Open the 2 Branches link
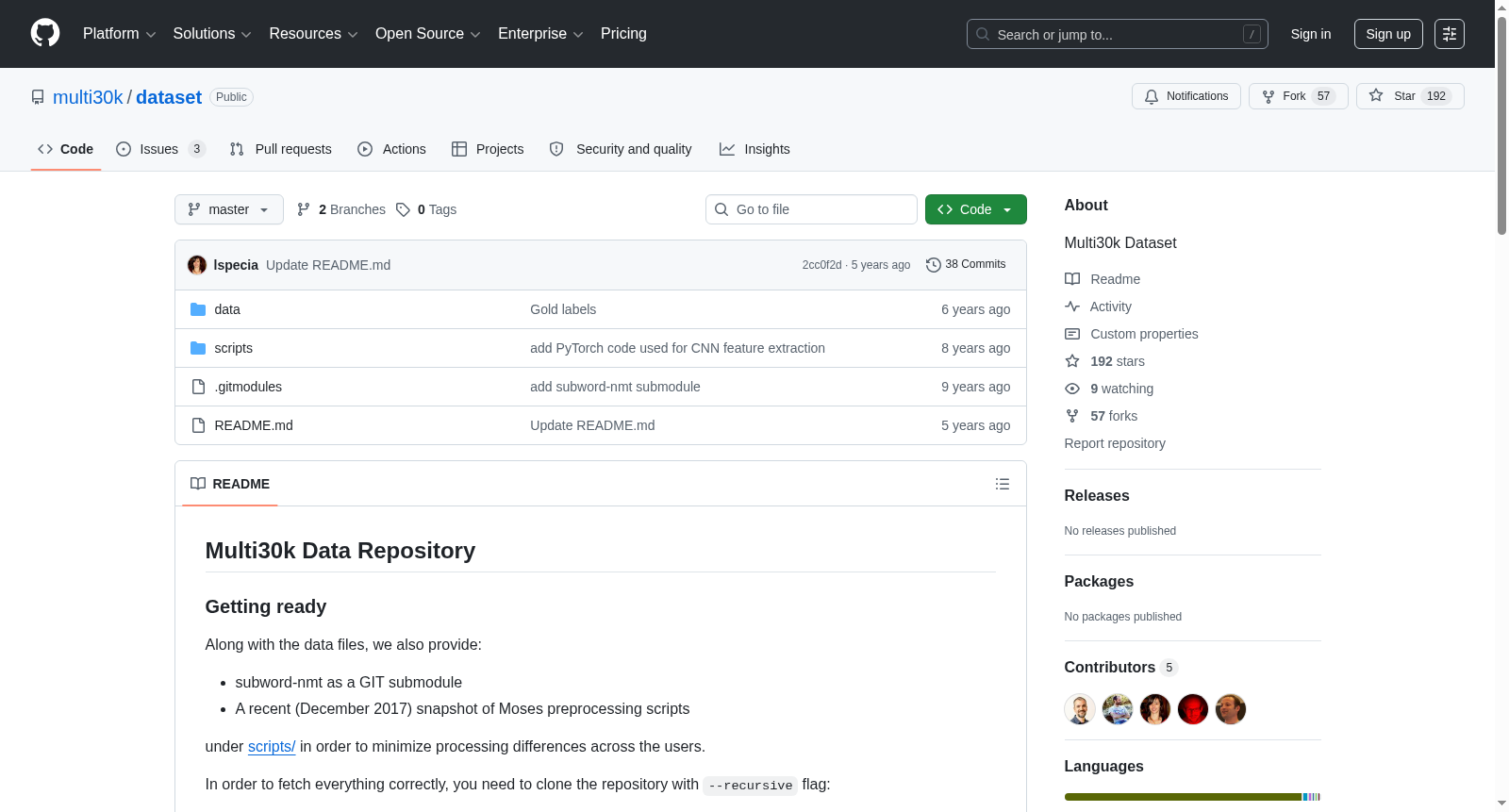The height and width of the screenshot is (812, 1509). pos(341,209)
